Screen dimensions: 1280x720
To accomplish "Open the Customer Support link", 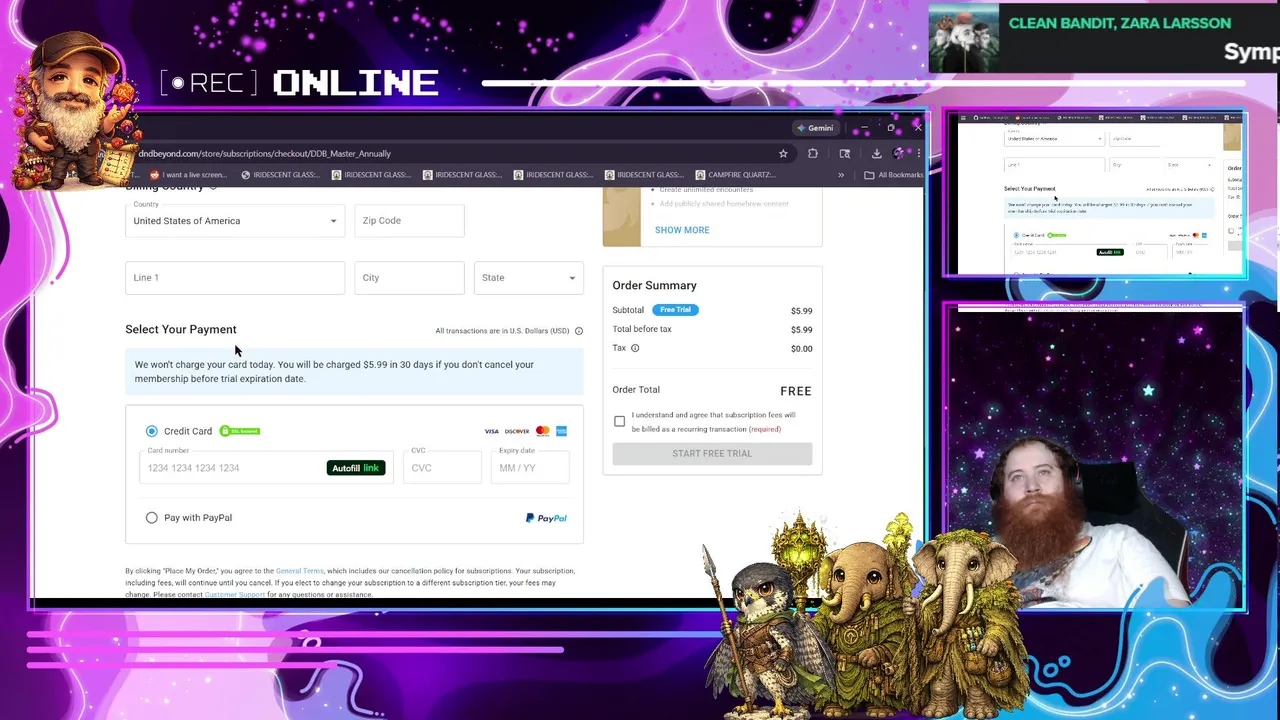I will 234,595.
